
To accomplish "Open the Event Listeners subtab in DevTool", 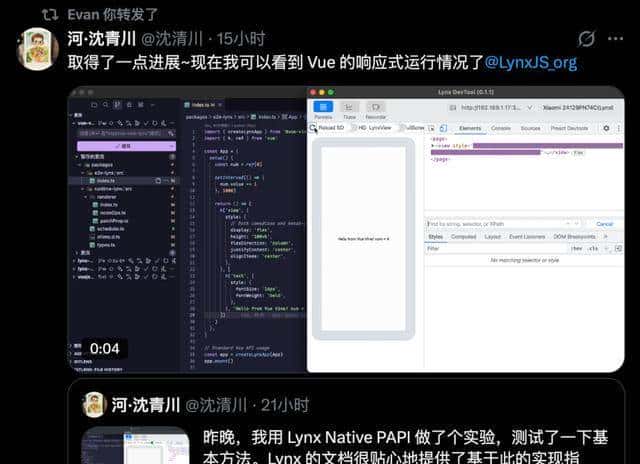I will point(527,237).
